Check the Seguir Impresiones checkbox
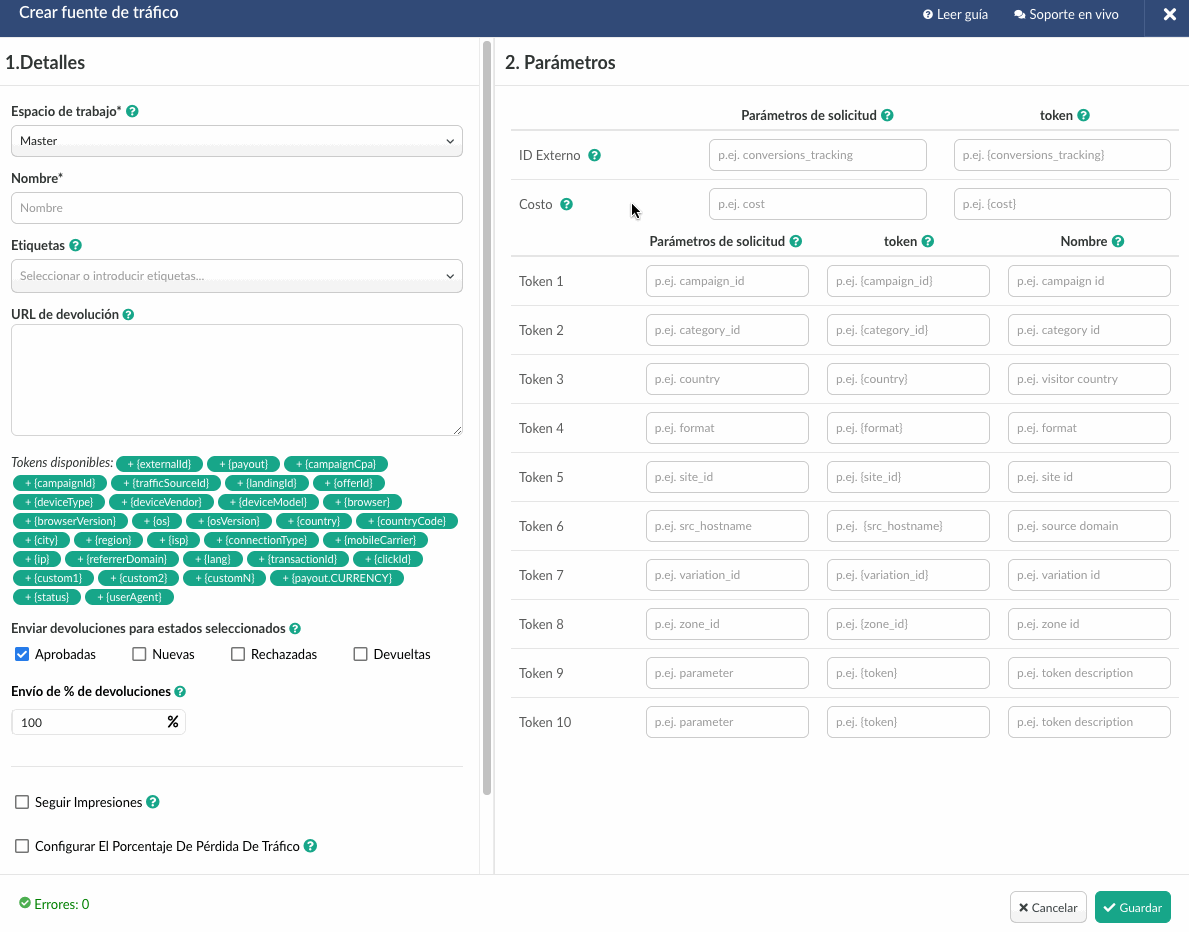 click(x=22, y=802)
